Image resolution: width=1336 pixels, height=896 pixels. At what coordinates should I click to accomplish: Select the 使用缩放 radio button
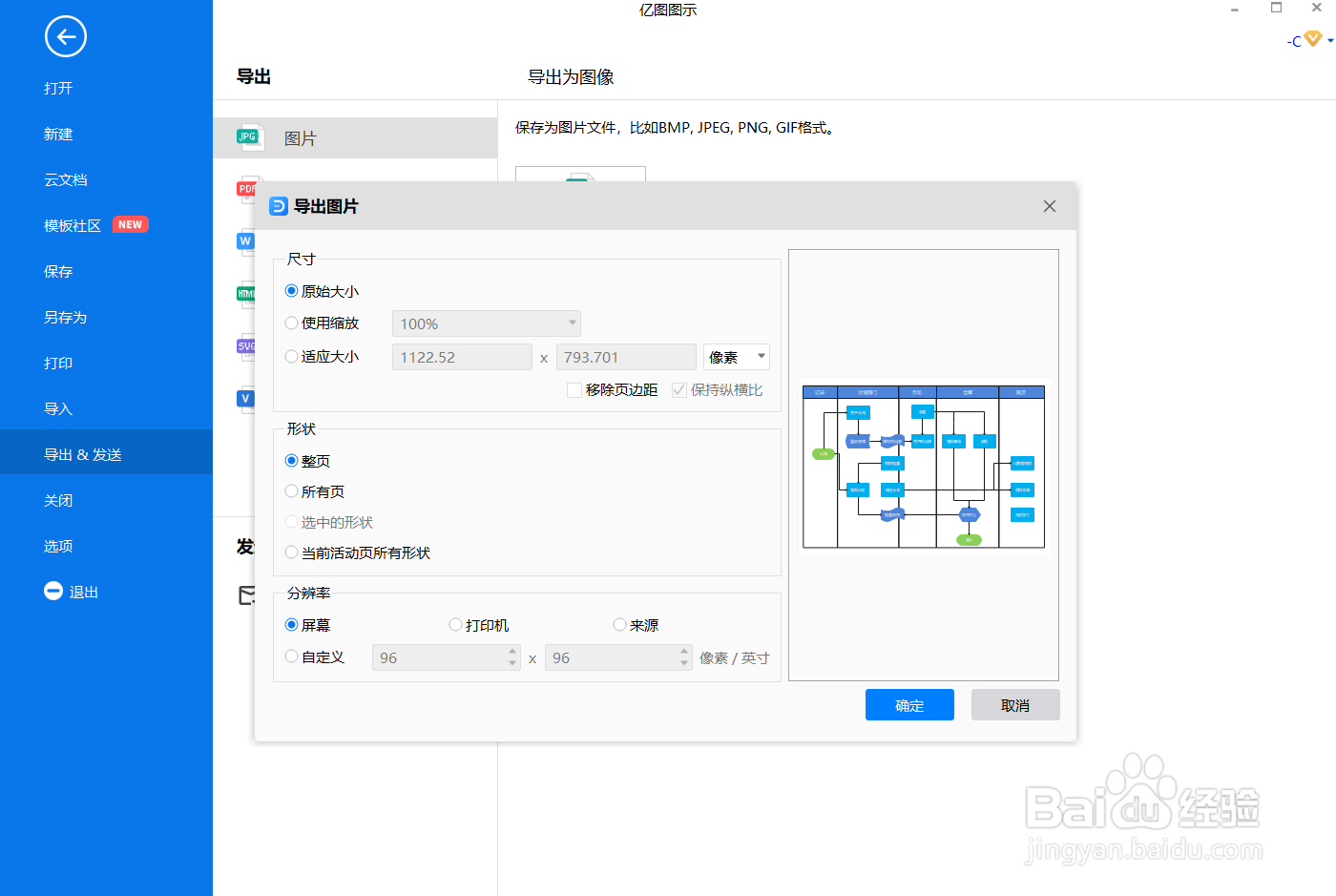pos(292,323)
